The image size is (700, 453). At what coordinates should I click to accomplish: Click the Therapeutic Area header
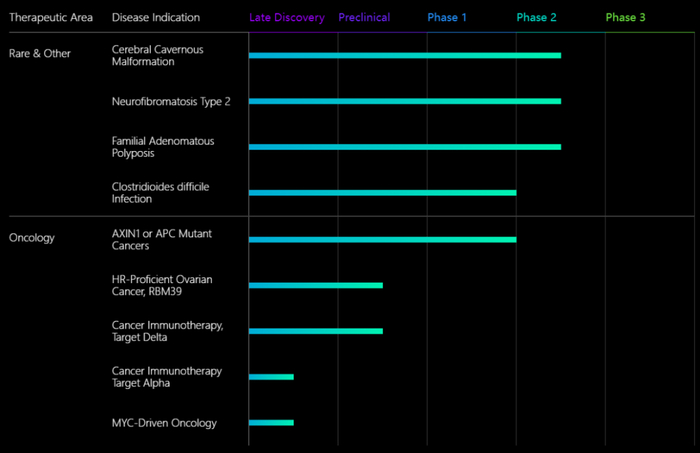[x=51, y=18]
